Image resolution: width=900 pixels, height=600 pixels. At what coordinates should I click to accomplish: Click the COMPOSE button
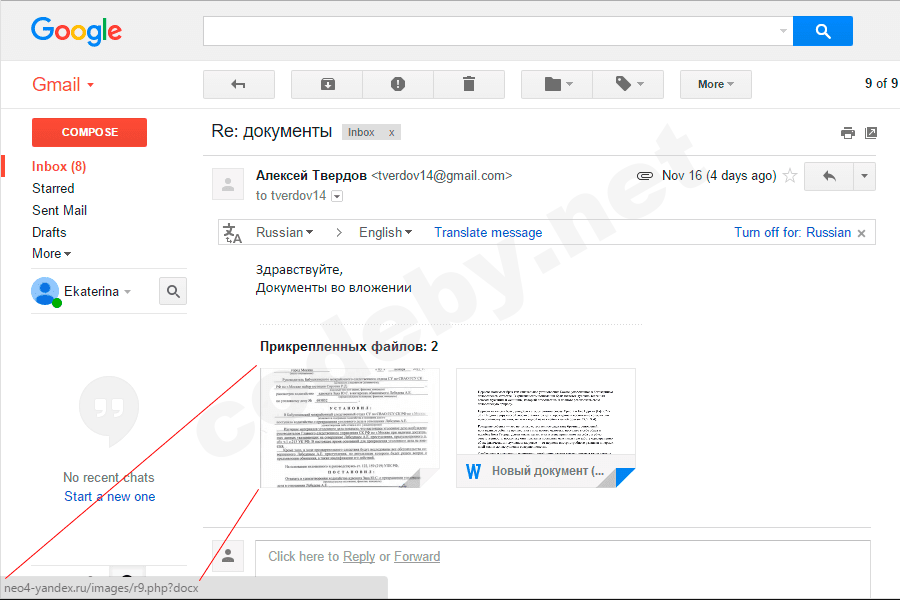(x=90, y=133)
